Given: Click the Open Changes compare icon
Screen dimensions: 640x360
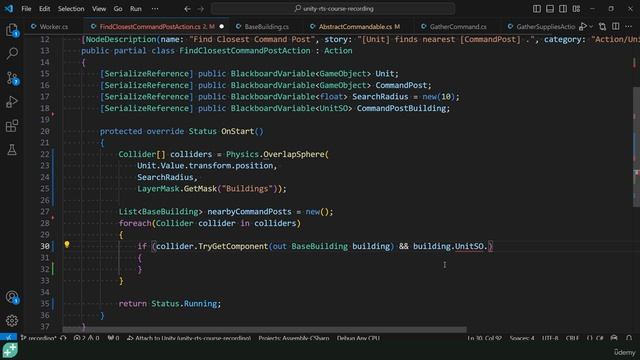Looking at the screenshot, I should (602, 27).
